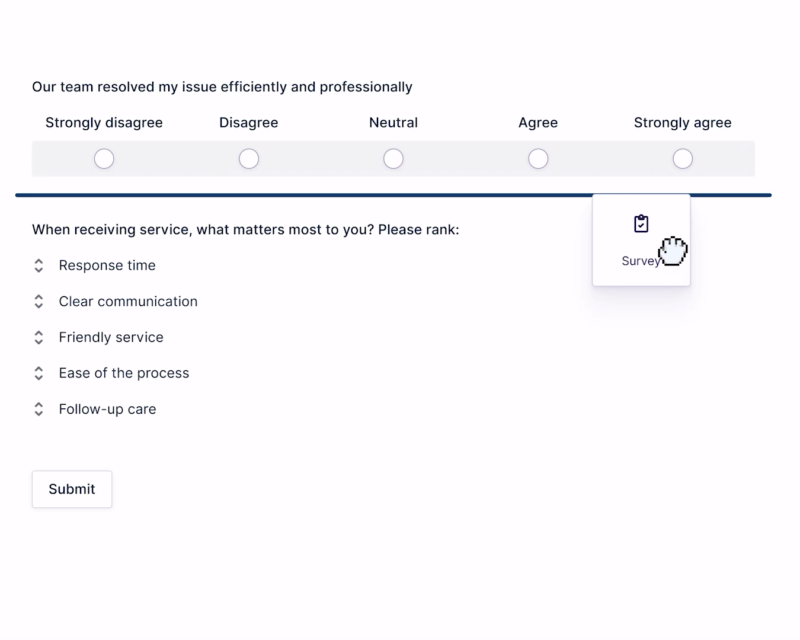Submit the survey form
Viewport: 800px width, 640px height.
72,489
